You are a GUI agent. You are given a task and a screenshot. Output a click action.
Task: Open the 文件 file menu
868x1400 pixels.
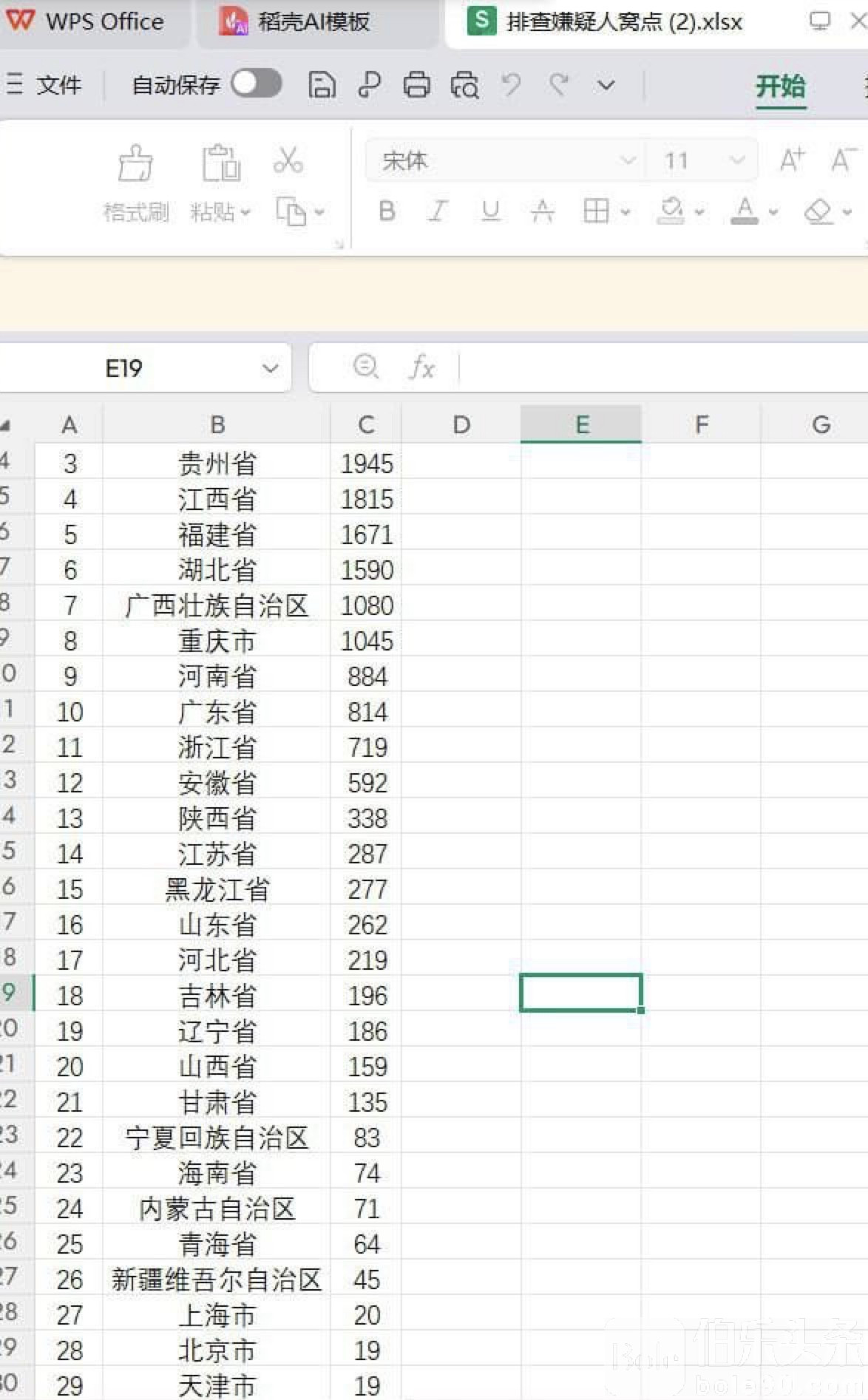click(x=46, y=86)
